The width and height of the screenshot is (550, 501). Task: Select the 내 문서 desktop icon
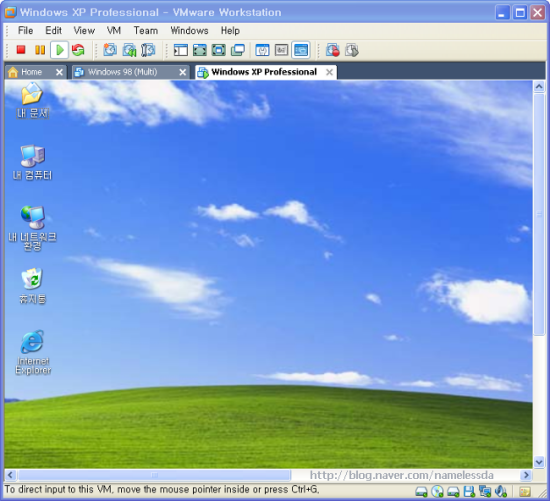(x=33, y=100)
